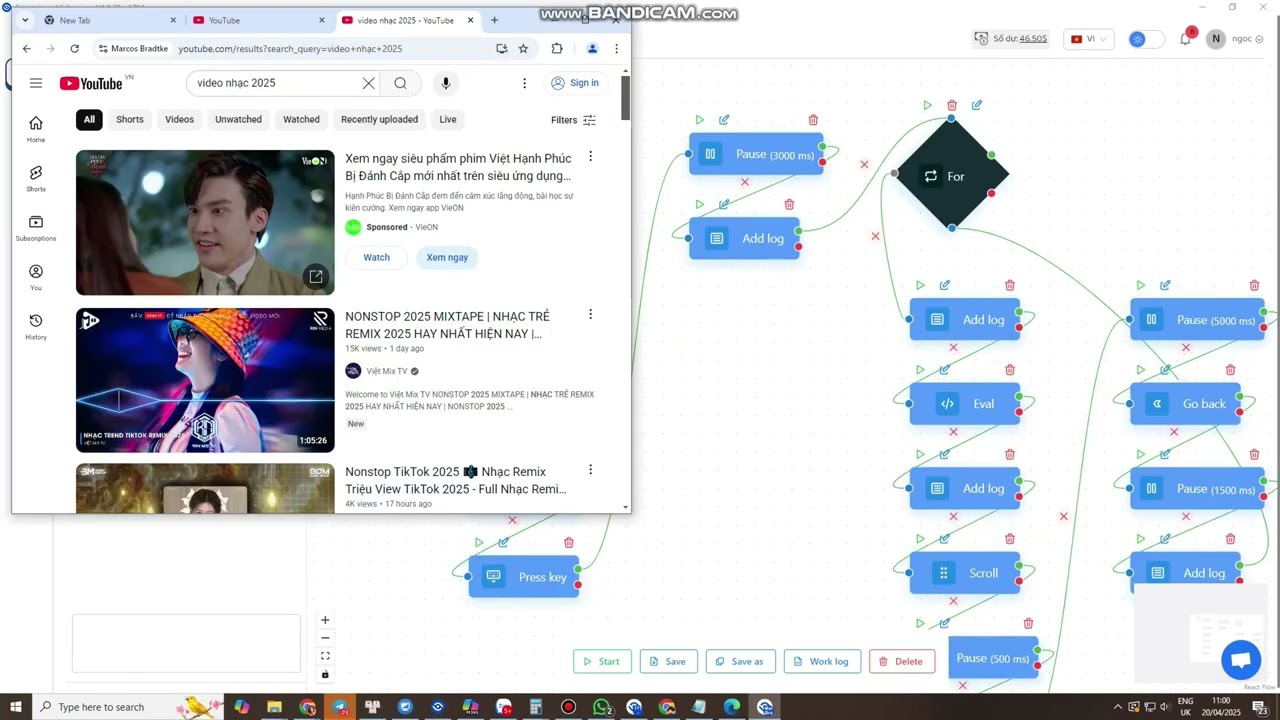This screenshot has width=1280, height=720.
Task: Select the Unwatched filter chip
Action: [238, 119]
